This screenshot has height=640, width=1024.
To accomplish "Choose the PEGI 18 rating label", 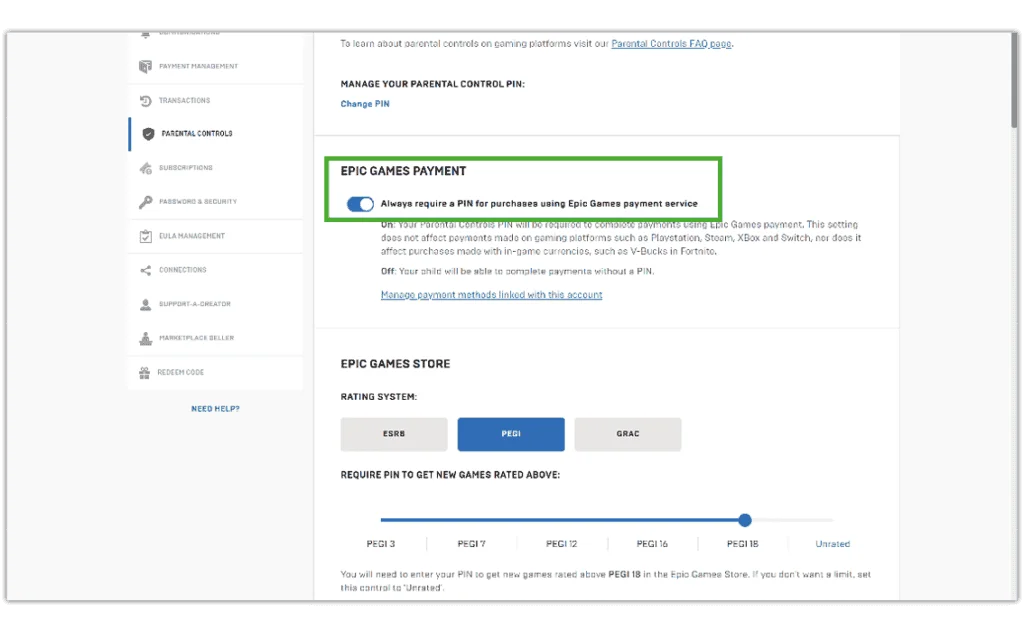I will coord(743,544).
